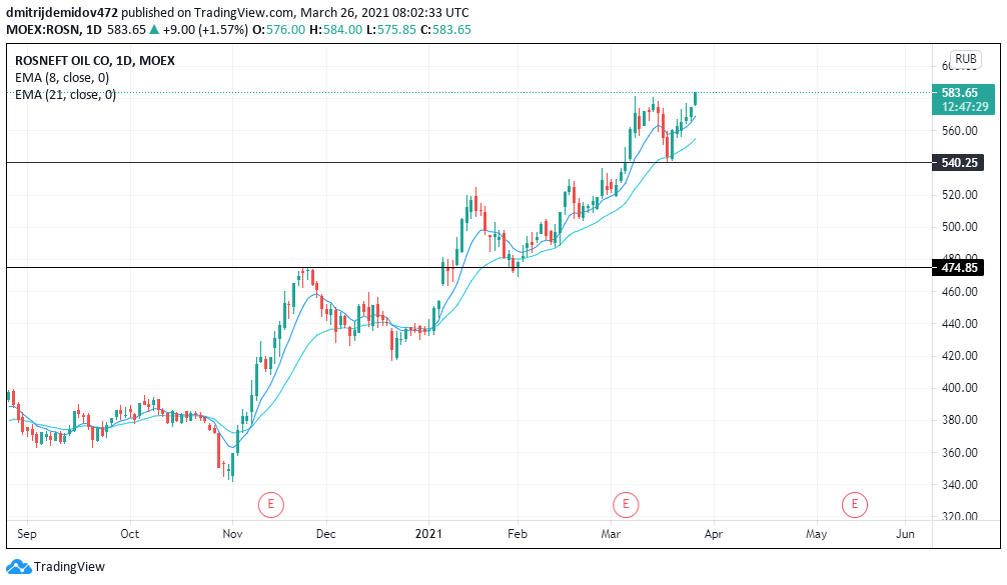Click the 500.00 price axis label
Screen dimensions: 1007x585
[x=959, y=227]
